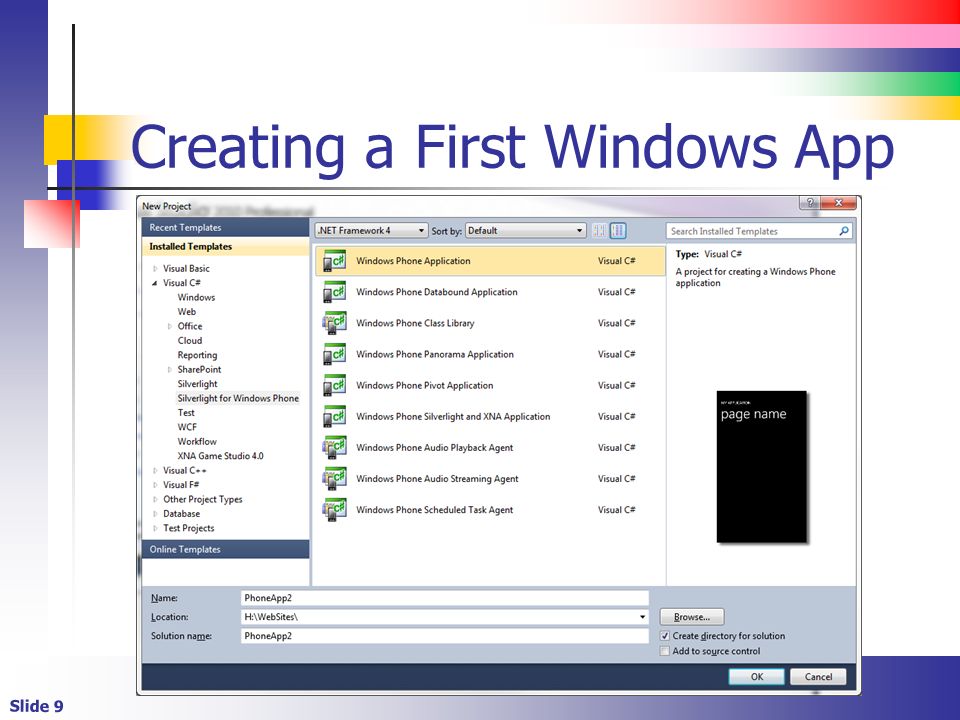This screenshot has width=960, height=720.
Task: Click the Audio Streaming Agent icon
Action: 335,479
